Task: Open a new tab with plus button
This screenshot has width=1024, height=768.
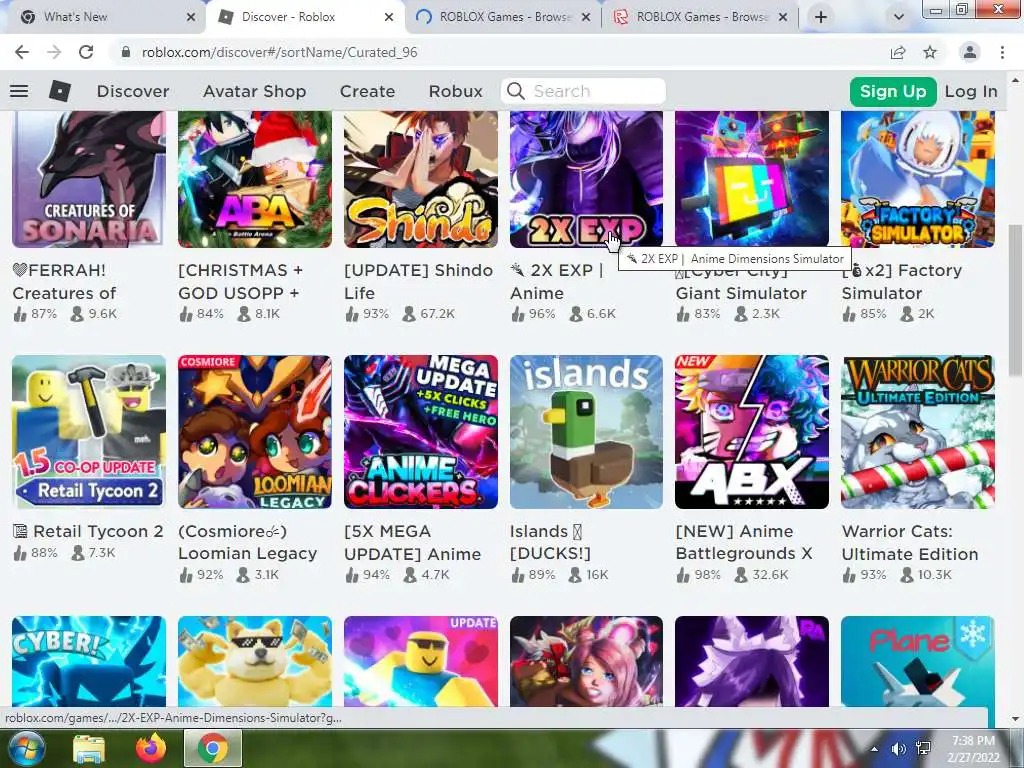Action: (821, 17)
